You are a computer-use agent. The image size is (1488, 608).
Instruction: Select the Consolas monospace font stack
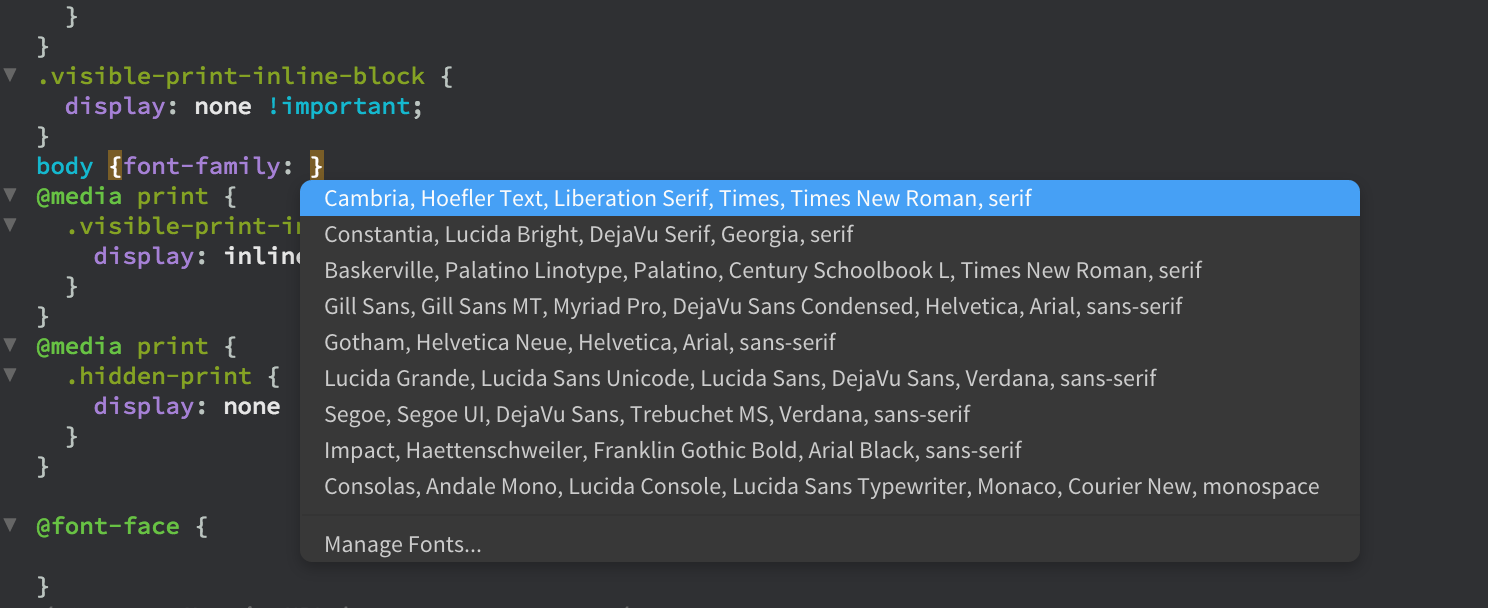pyautogui.click(x=822, y=486)
